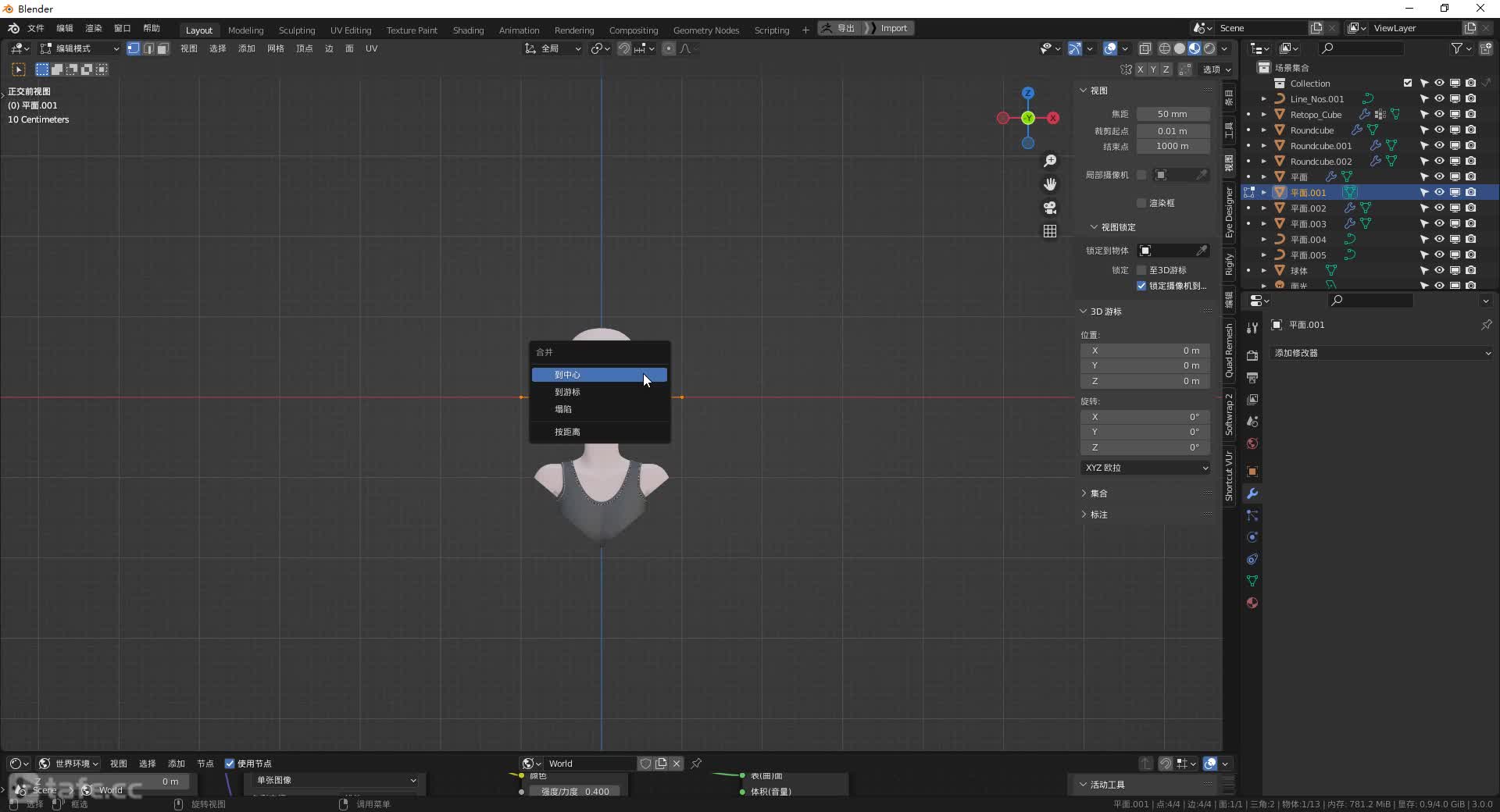1500x812 pixels.
Task: Toggle 至3D游标 lock checkbox
Action: coord(1141,270)
